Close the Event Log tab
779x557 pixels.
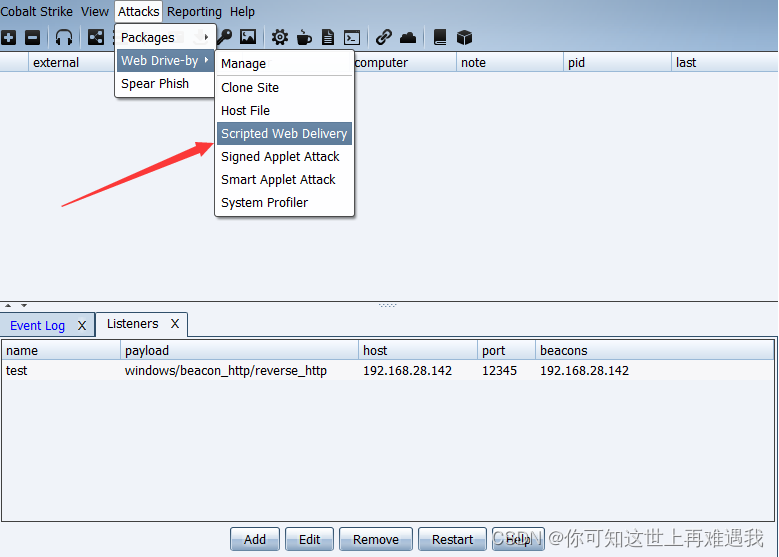click(82, 326)
